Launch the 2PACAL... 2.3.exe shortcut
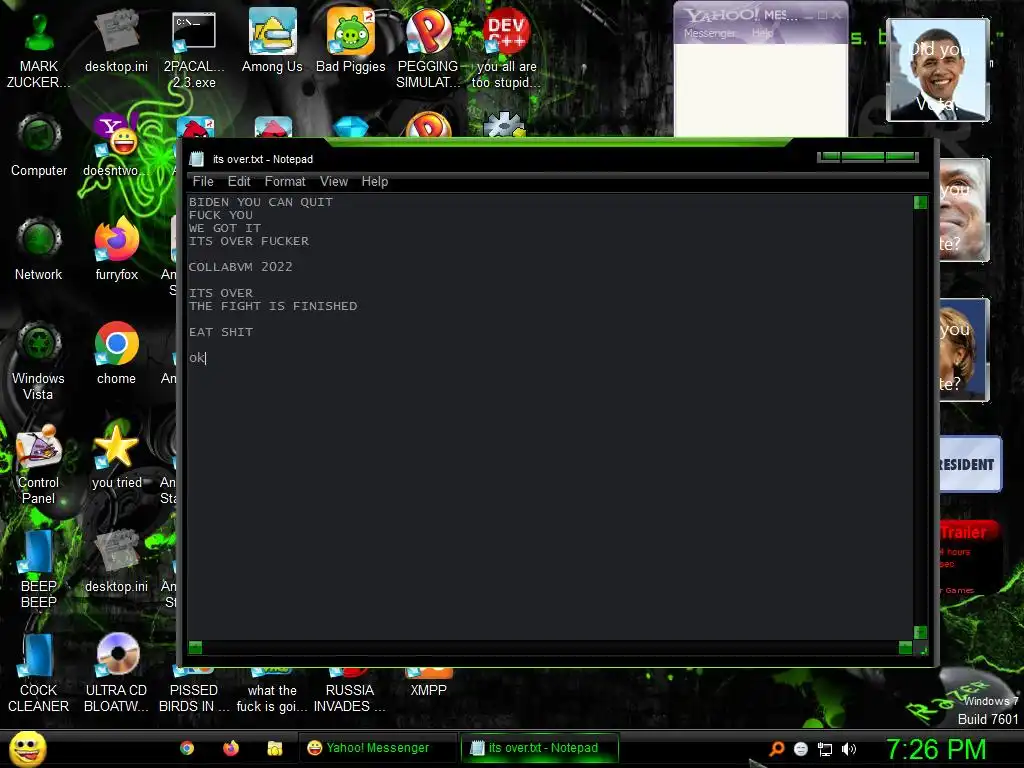This screenshot has width=1024, height=768. tap(194, 50)
